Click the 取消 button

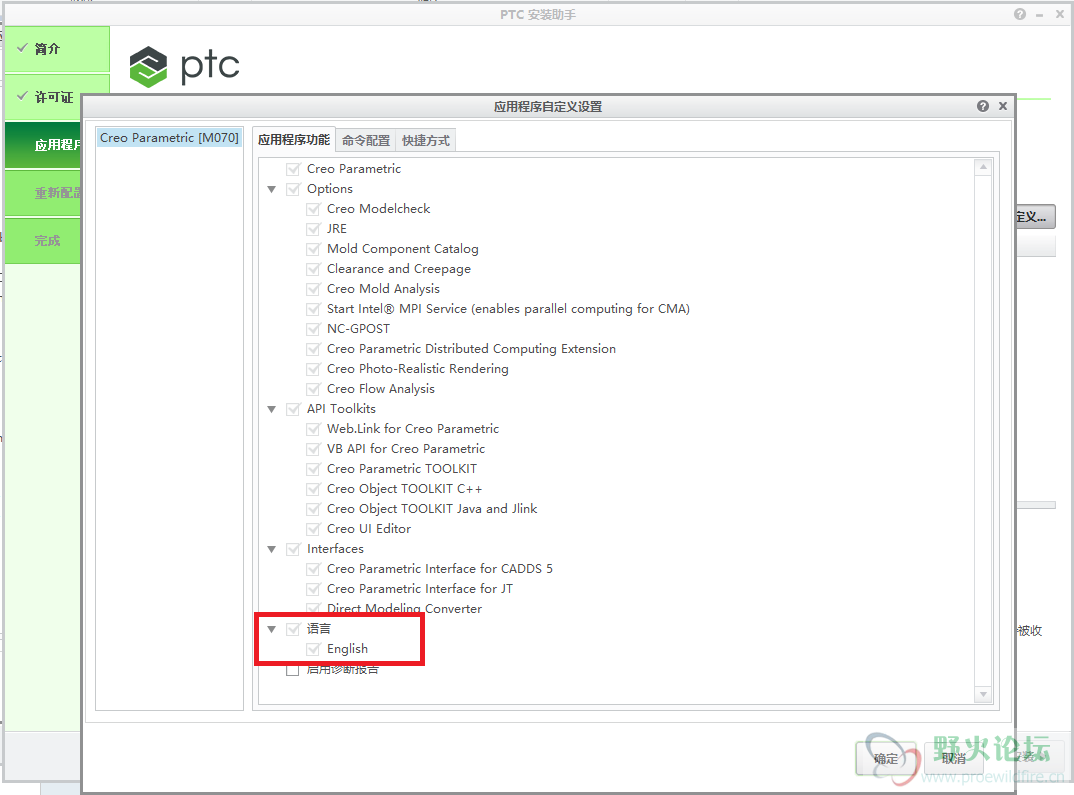[x=953, y=758]
